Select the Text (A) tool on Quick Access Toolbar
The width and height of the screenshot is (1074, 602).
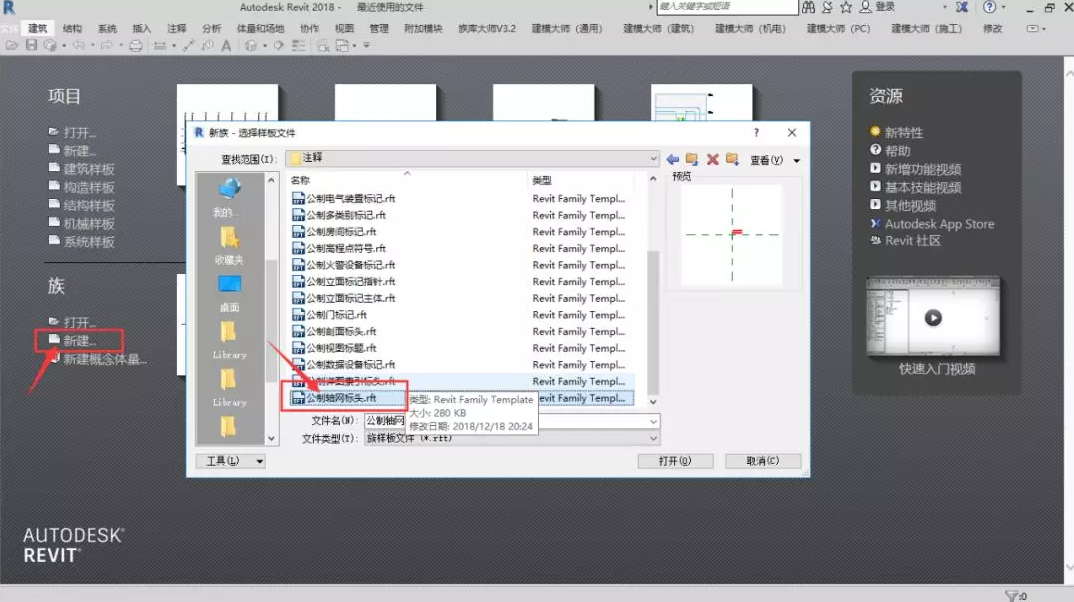pos(228,45)
